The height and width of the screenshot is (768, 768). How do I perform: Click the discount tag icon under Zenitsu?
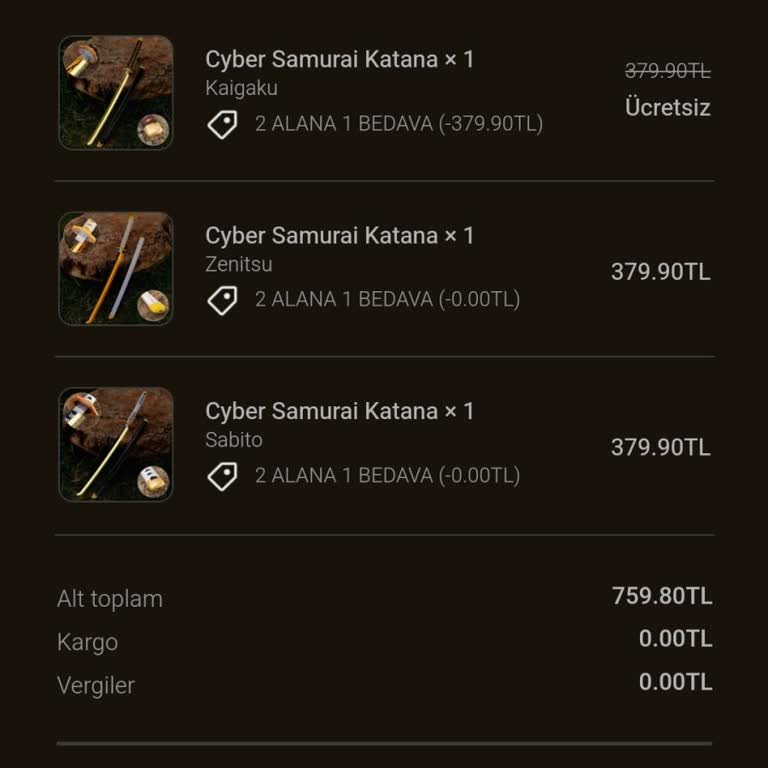tap(222, 300)
